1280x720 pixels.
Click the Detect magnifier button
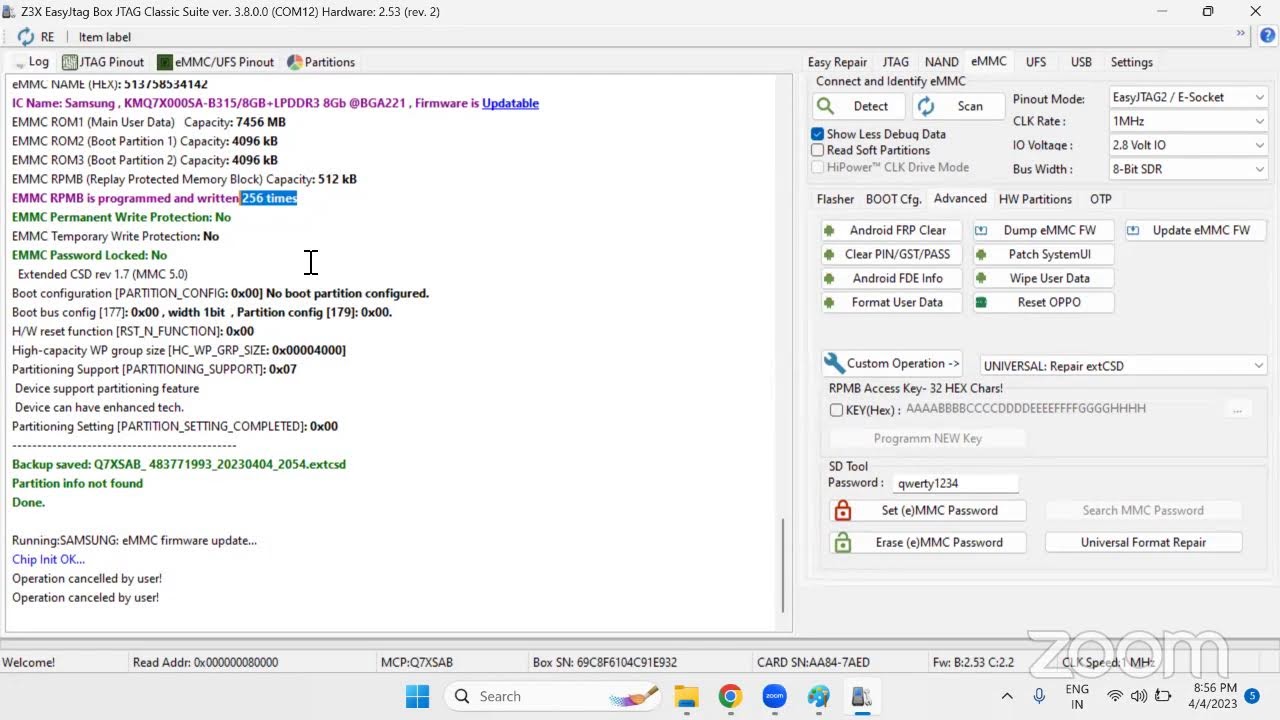click(x=859, y=106)
